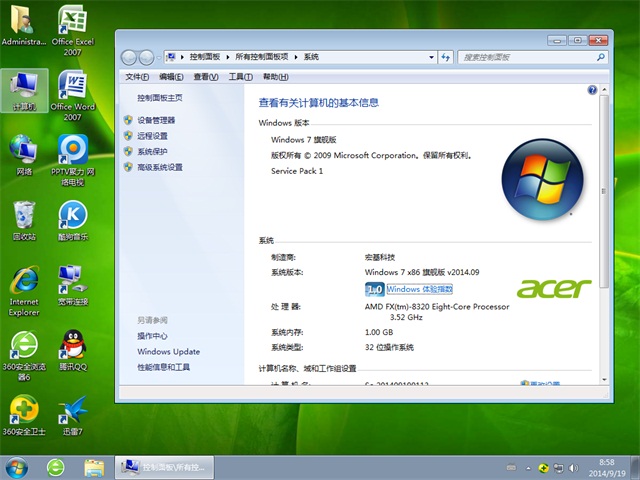Viewport: 640px width, 480px height.
Task: Select the Recycle Bin icon
Action: point(24,216)
